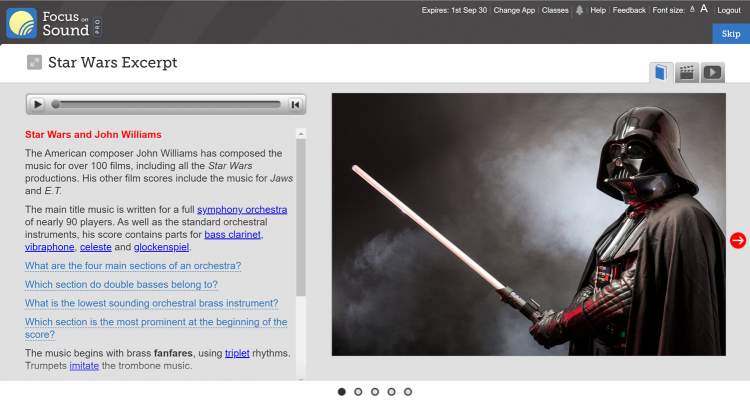Select the fourth page indicator dot

[391, 391]
